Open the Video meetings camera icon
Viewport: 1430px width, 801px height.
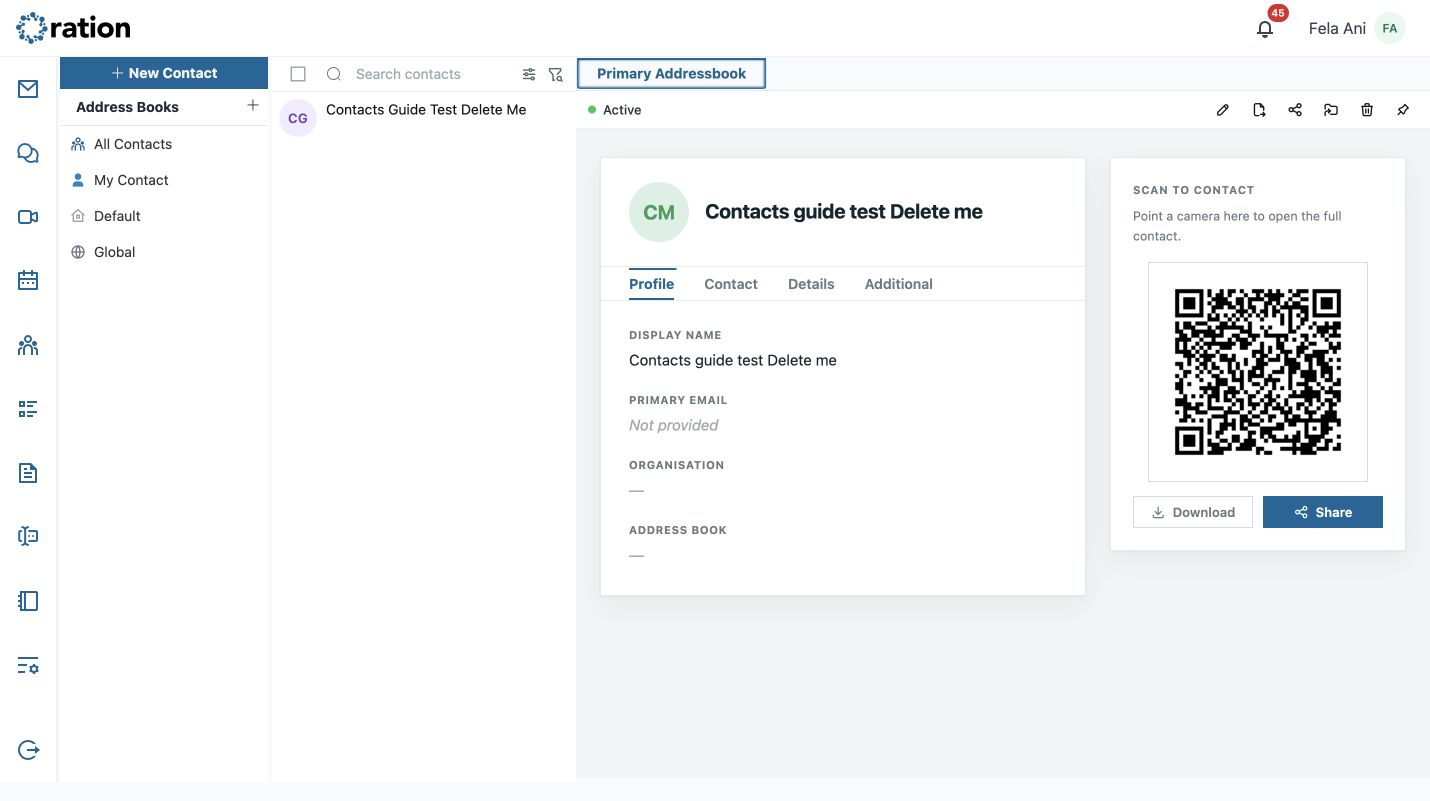28,217
